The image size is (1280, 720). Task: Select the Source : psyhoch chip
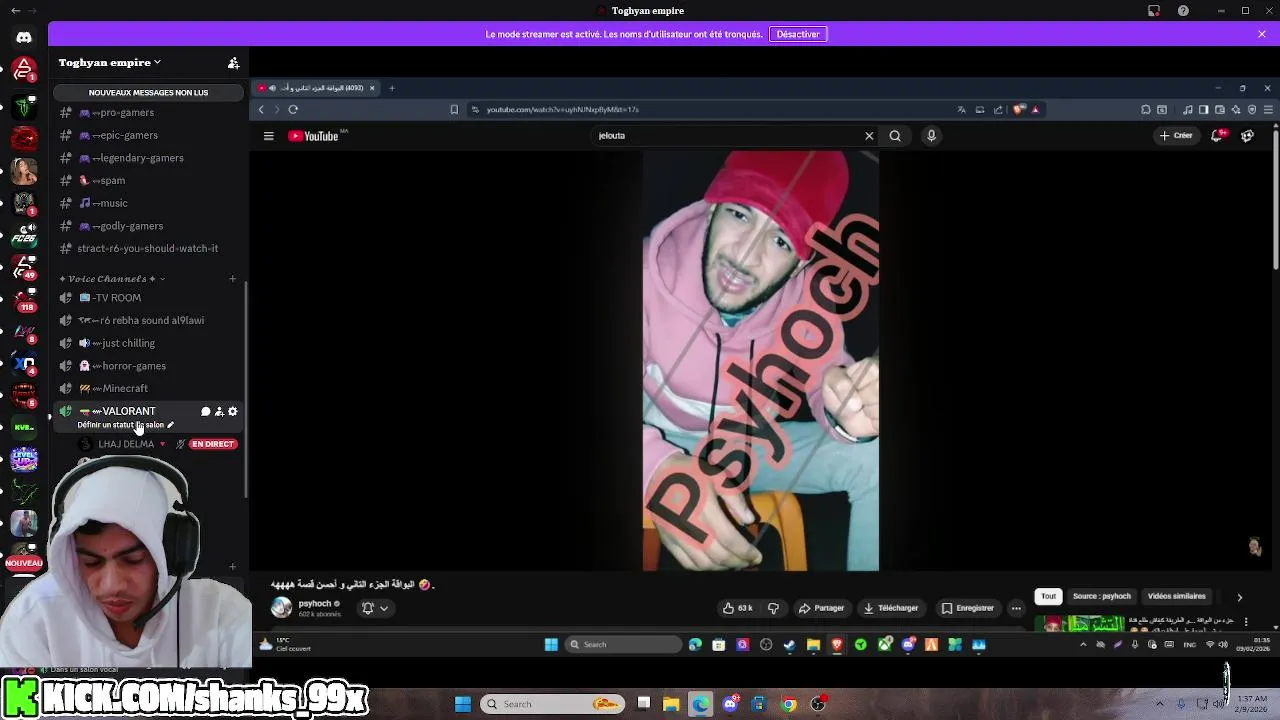coord(1102,596)
